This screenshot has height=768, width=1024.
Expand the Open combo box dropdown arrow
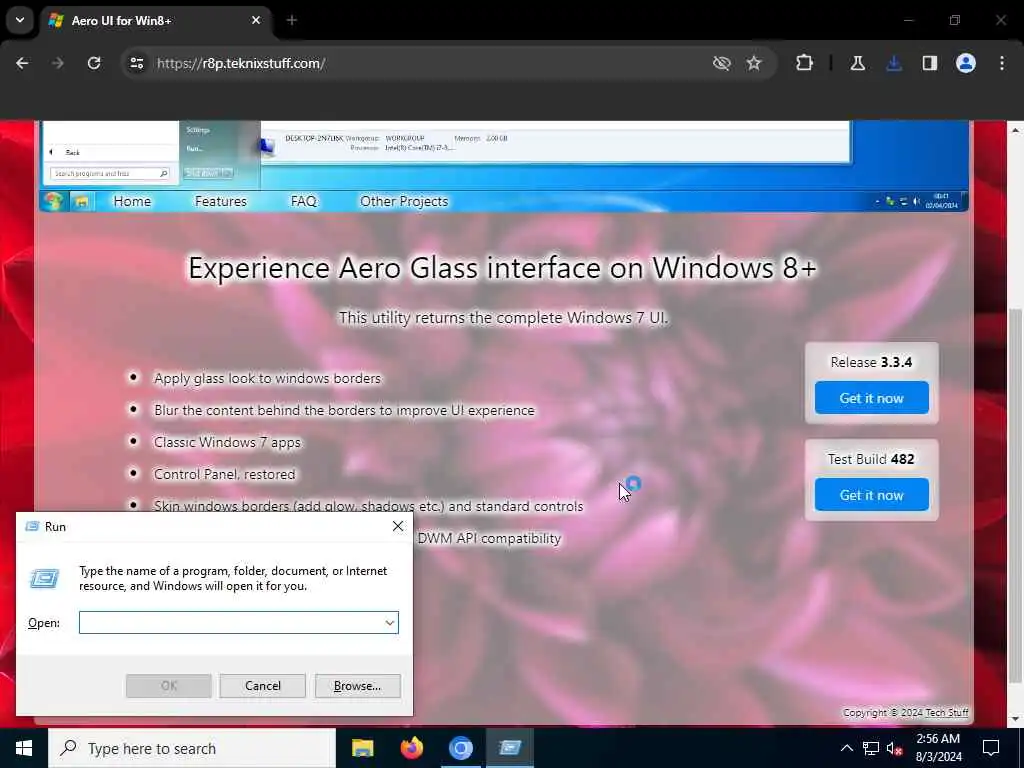click(x=390, y=622)
